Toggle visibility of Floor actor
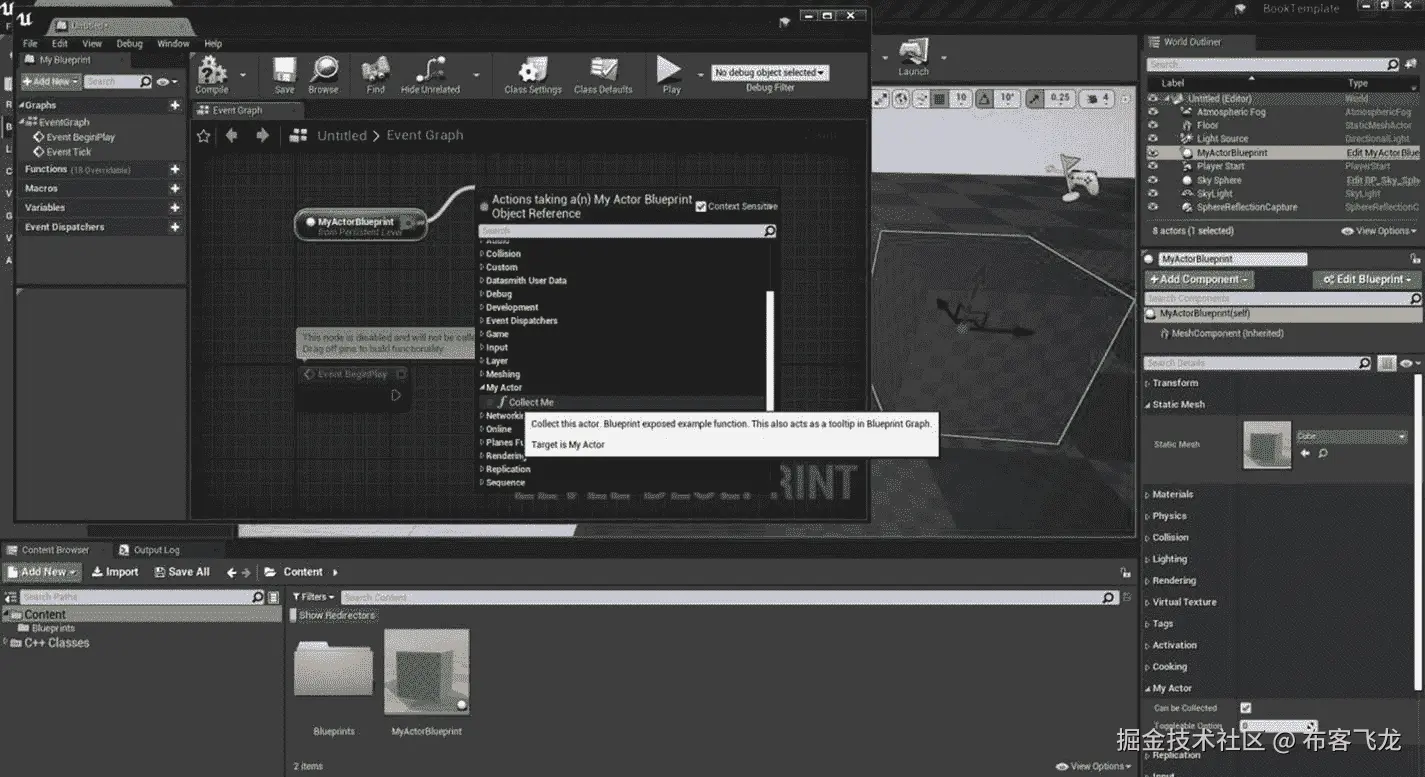 click(x=1153, y=125)
